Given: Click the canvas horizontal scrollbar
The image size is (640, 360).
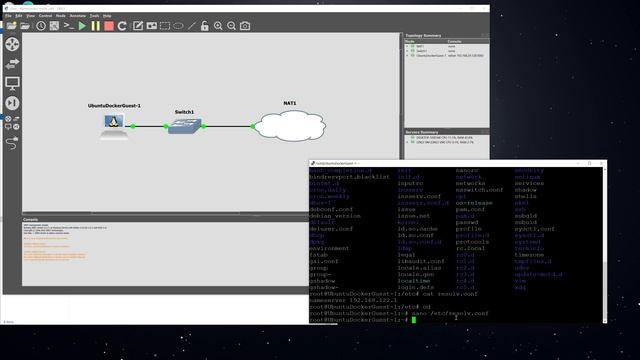Looking at the screenshot, I should coord(165,213).
